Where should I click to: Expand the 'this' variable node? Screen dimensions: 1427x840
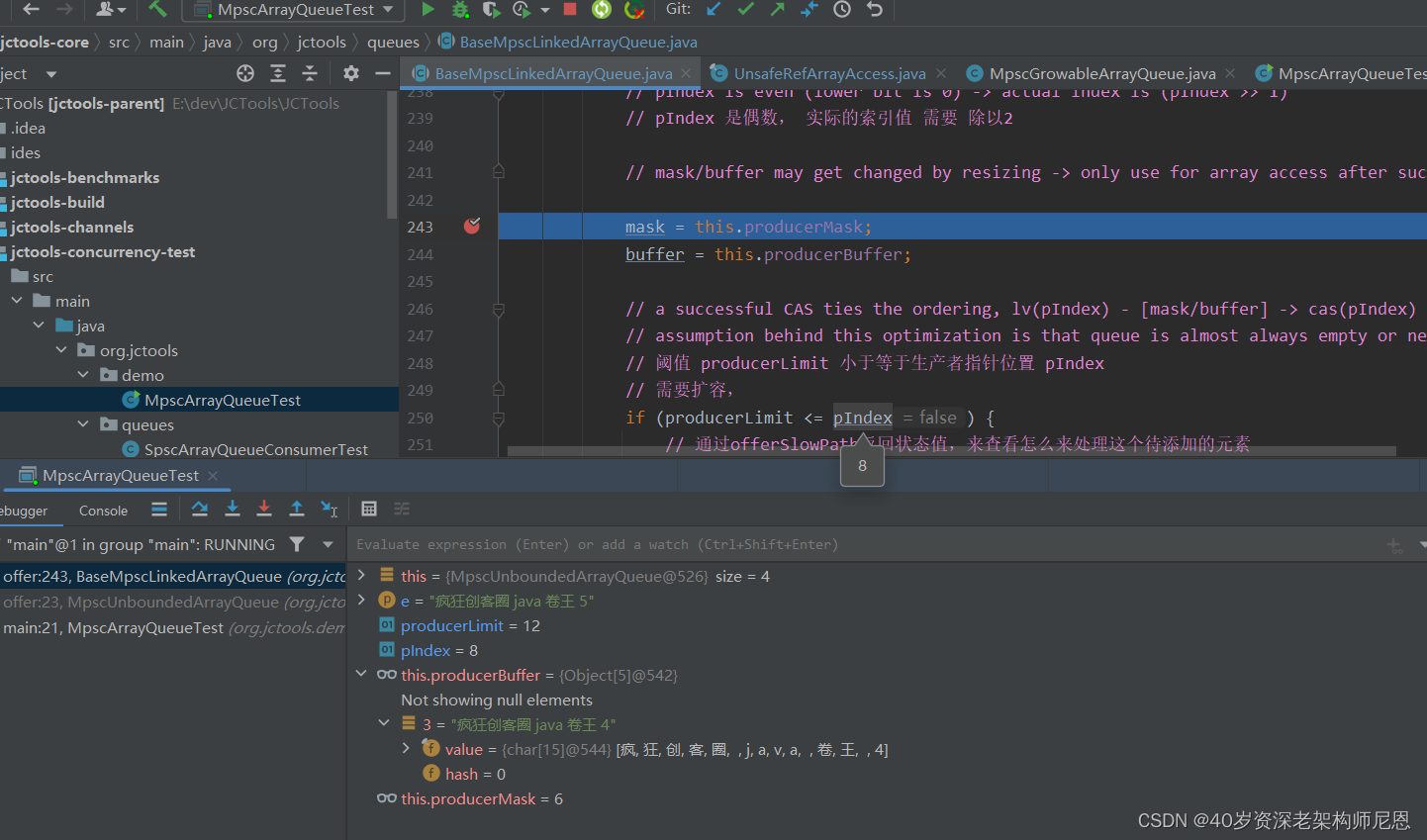(362, 576)
